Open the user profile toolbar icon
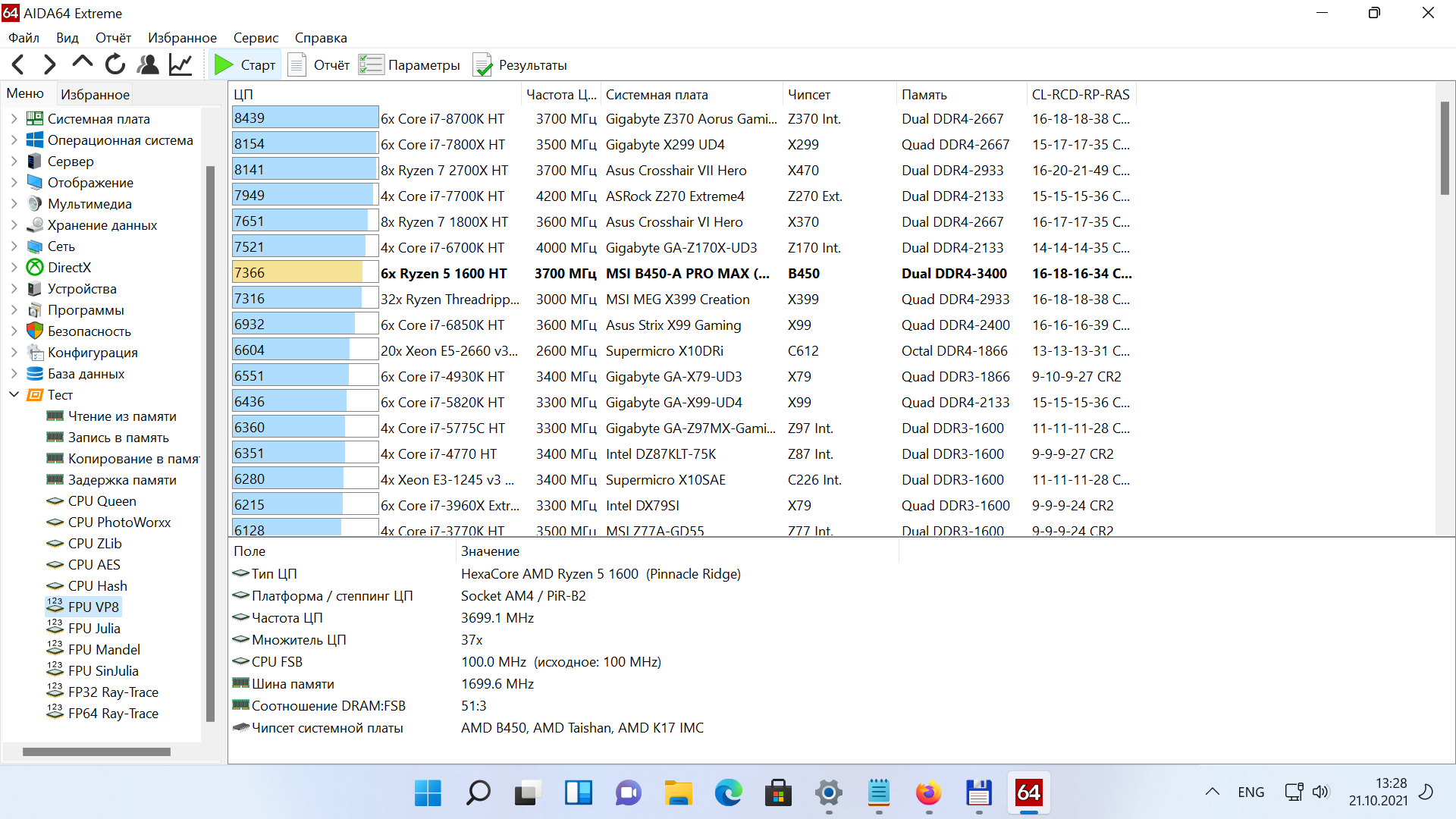1456x819 pixels. (x=148, y=65)
